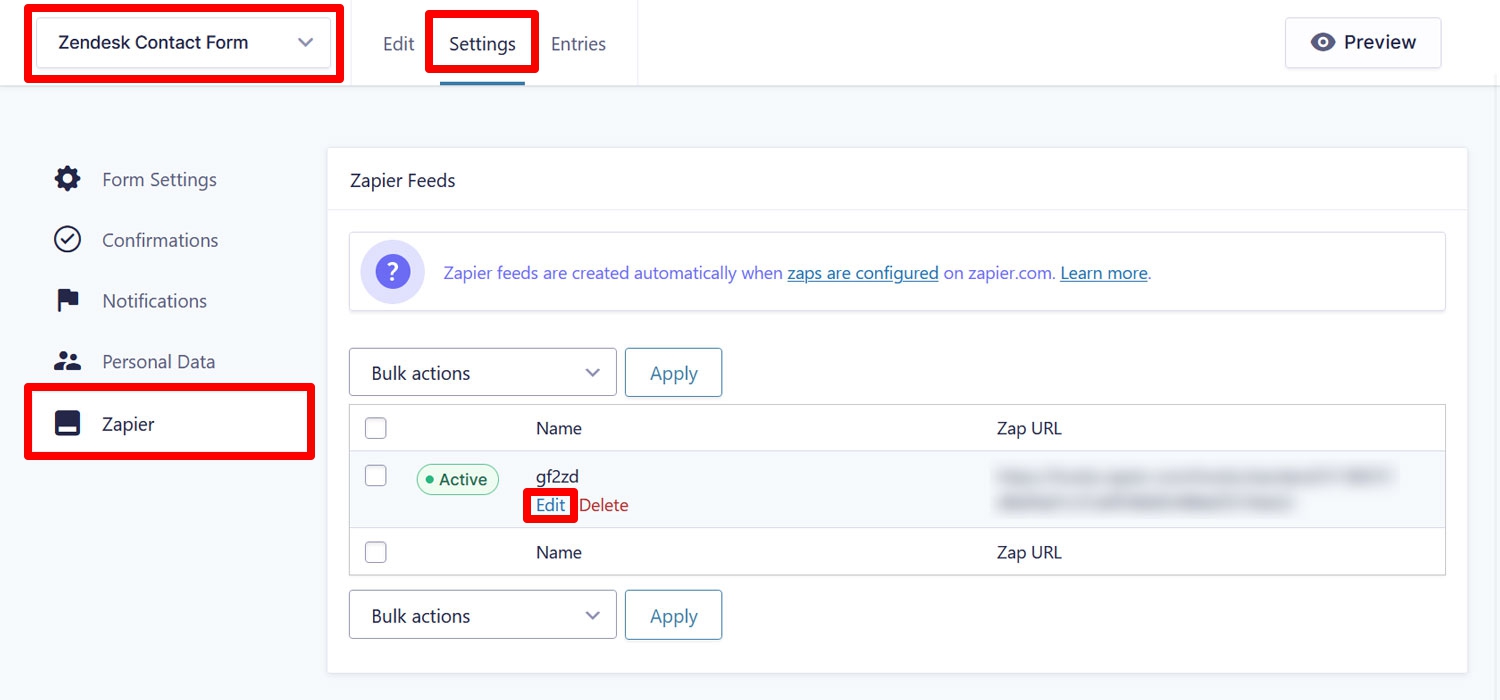Select all feeds with header checkbox
Screen dimensions: 1500x700
[376, 428]
